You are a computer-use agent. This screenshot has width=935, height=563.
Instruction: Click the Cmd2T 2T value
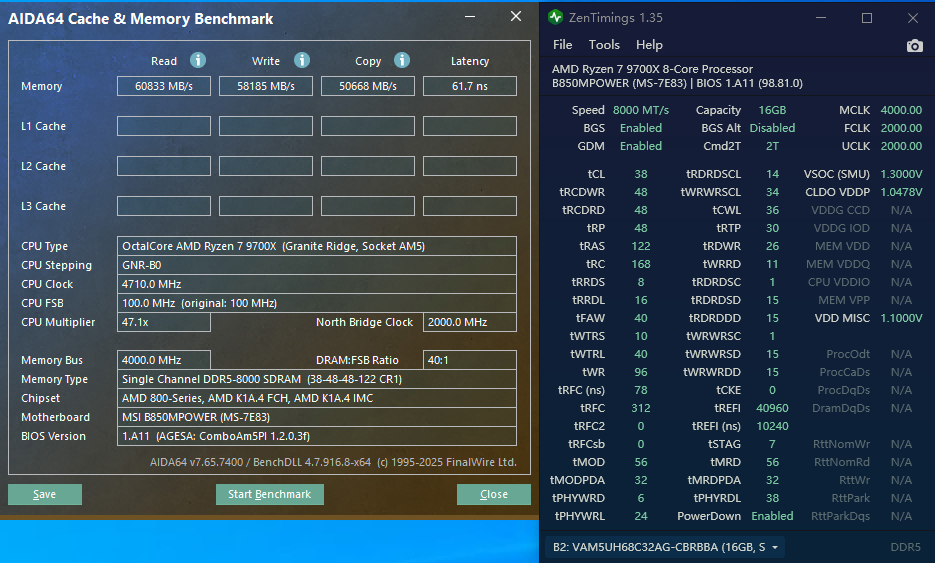[772, 146]
